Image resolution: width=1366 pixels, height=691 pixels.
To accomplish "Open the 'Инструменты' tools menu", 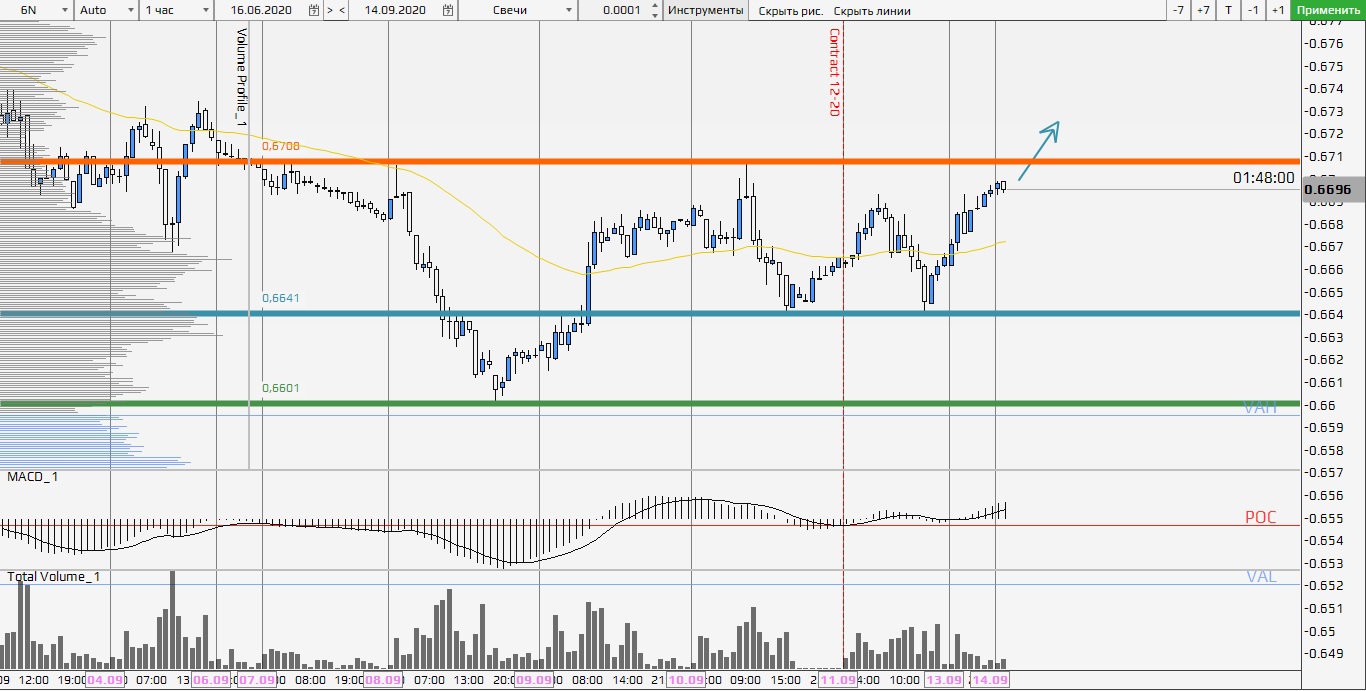I will tap(705, 10).
